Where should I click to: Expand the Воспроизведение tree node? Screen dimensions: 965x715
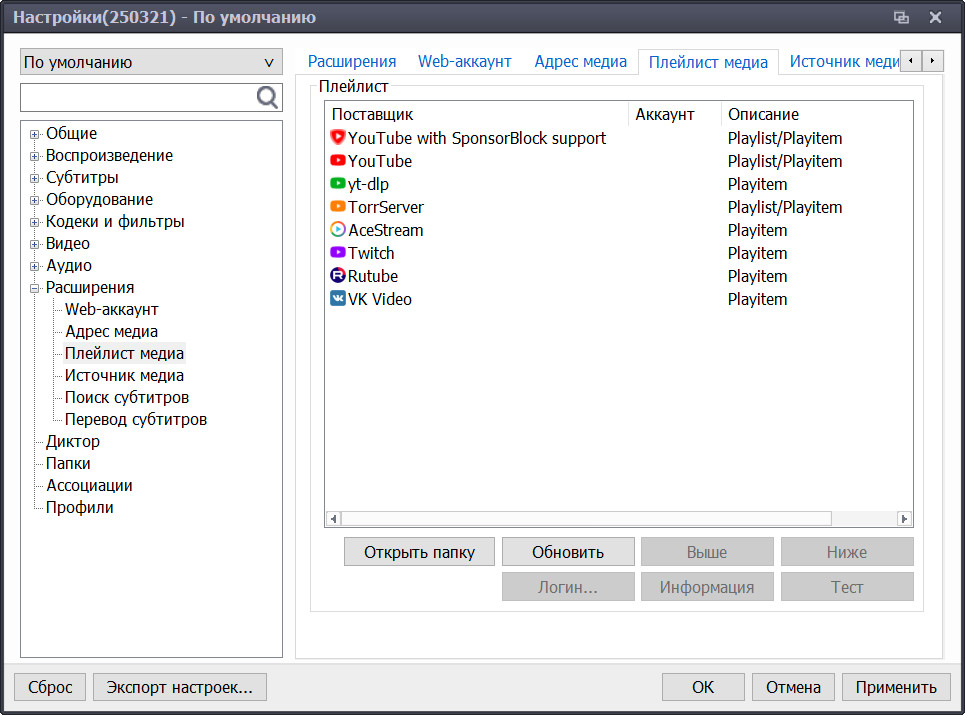(x=34, y=156)
